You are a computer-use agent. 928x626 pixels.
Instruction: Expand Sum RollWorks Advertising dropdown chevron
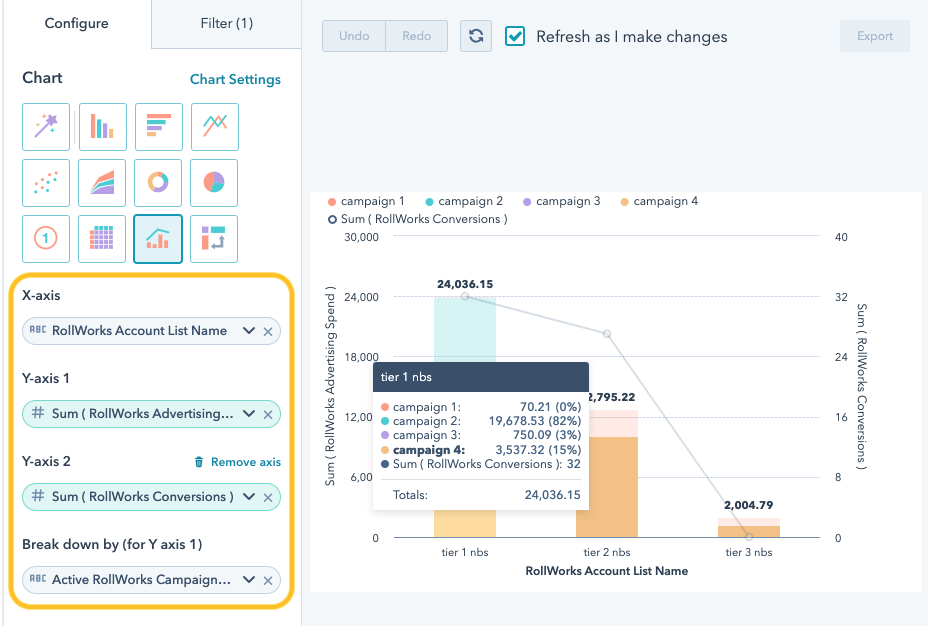(x=249, y=414)
